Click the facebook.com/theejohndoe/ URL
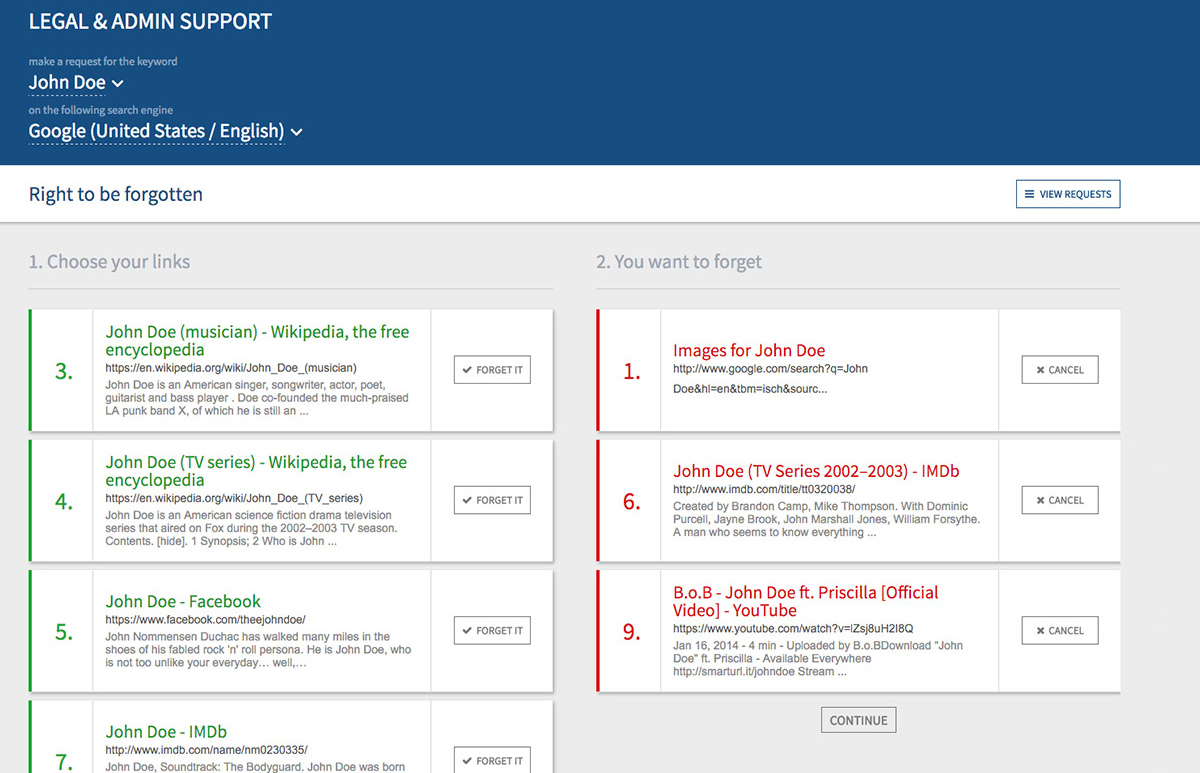This screenshot has width=1200, height=773. pyautogui.click(x=205, y=620)
